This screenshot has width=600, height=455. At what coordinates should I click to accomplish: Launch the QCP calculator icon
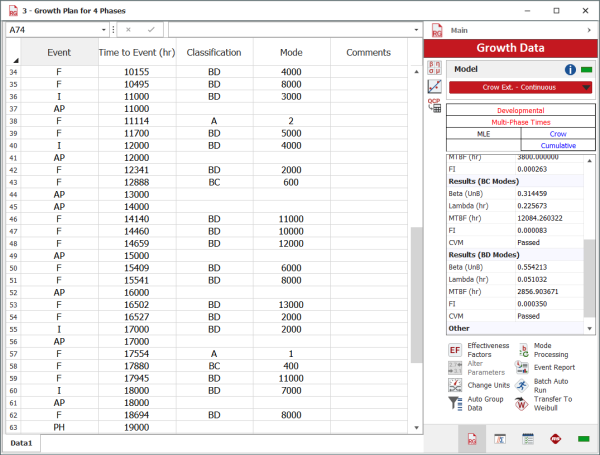436,107
